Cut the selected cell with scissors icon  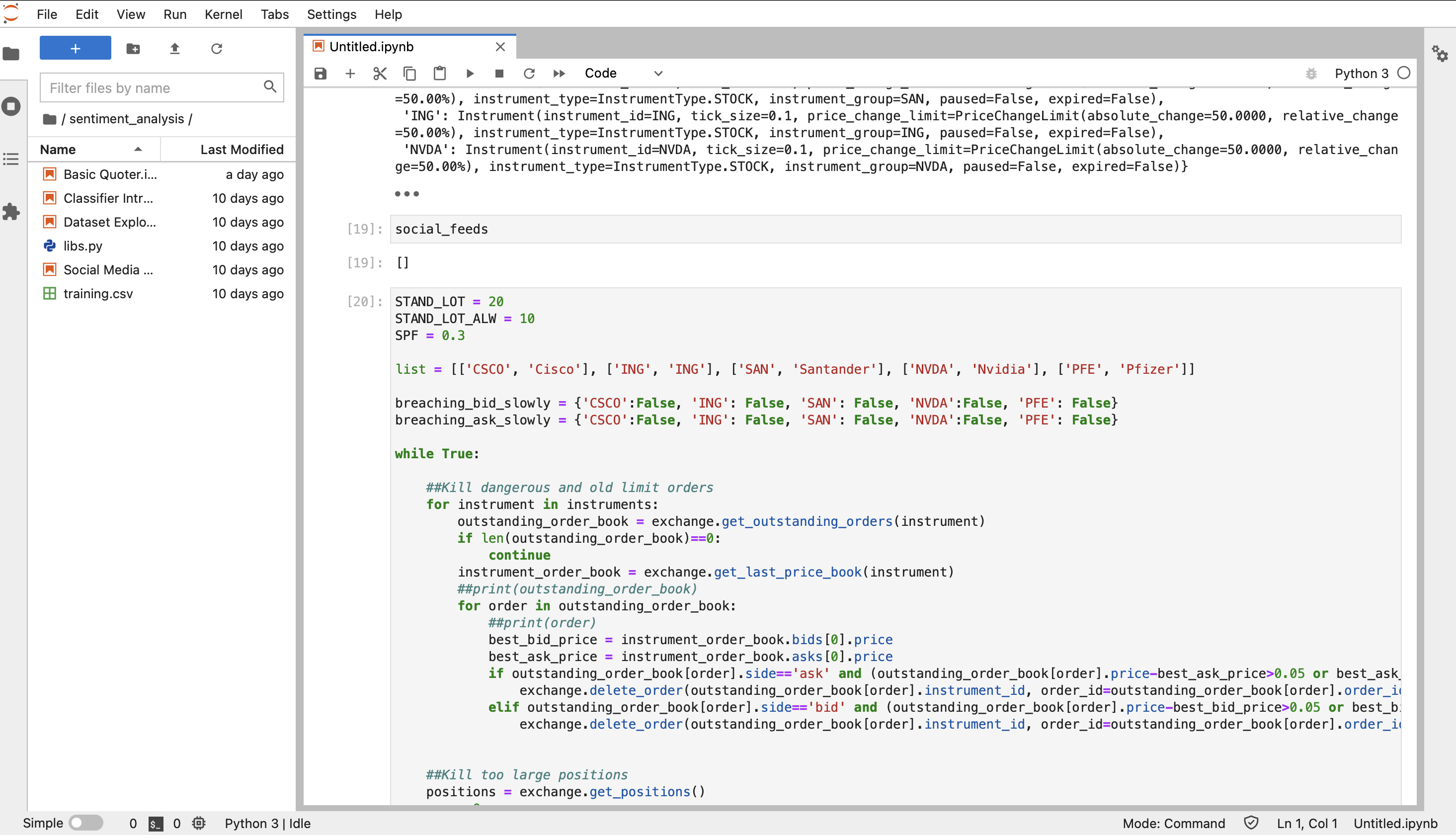(380, 74)
